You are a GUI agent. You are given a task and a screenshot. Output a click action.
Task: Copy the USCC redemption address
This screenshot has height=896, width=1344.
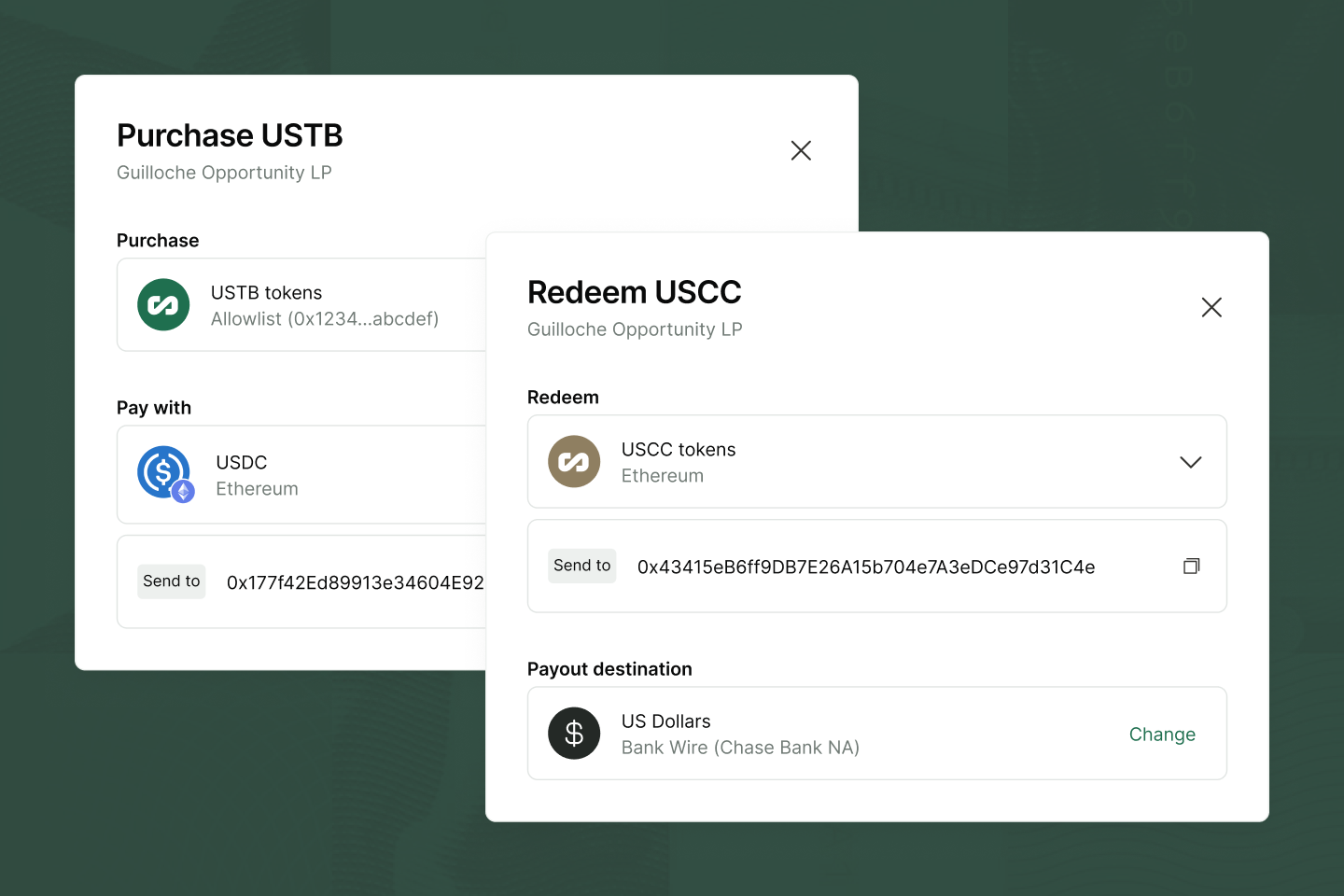click(1191, 567)
